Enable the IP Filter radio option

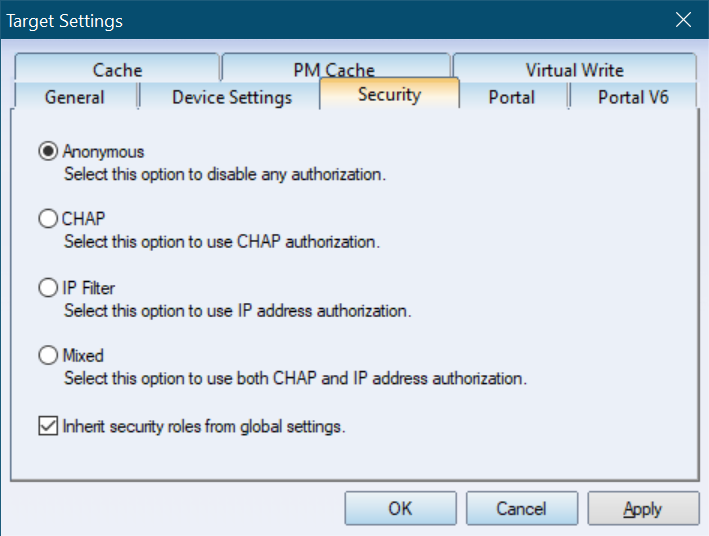[x=48, y=288]
